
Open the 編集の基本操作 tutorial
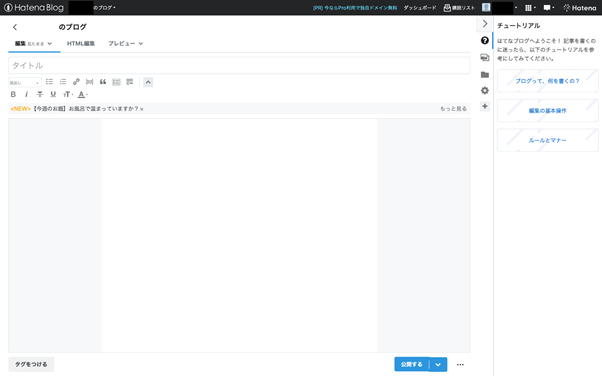(x=547, y=111)
